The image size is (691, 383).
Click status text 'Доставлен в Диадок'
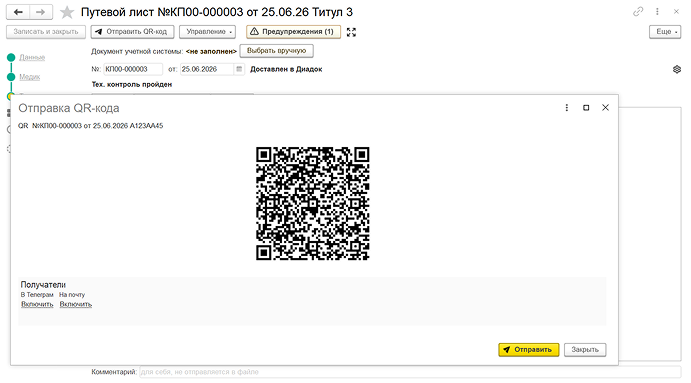[286, 69]
